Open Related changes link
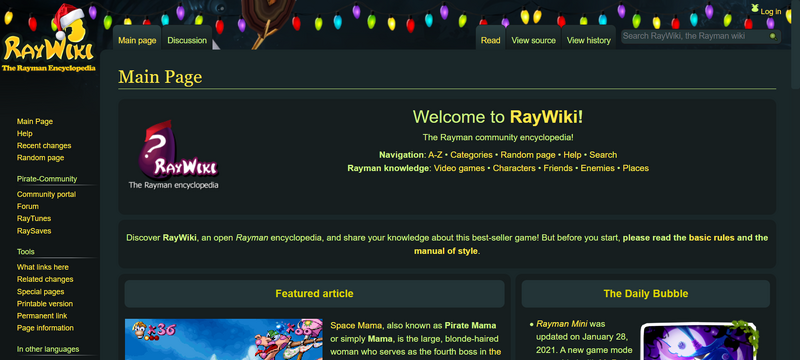The image size is (800, 360). (x=45, y=279)
